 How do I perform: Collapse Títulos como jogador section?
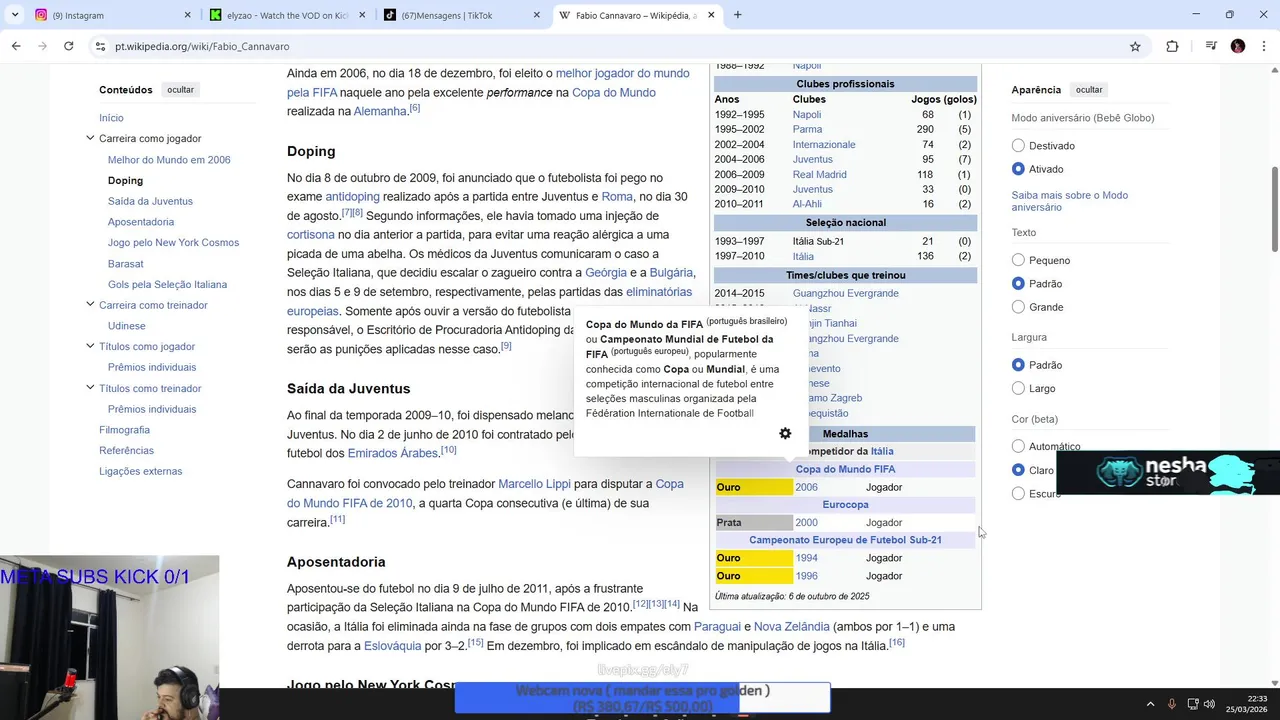tap(90, 346)
